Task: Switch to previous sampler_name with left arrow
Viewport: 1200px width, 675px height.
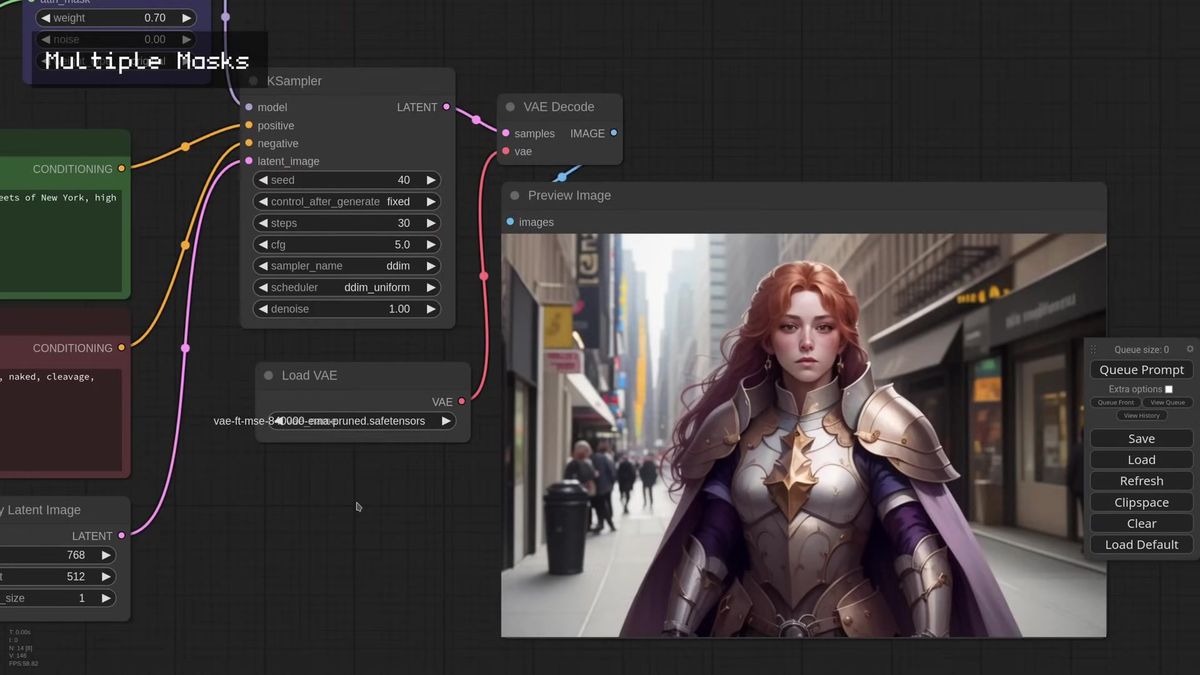Action: coord(262,266)
